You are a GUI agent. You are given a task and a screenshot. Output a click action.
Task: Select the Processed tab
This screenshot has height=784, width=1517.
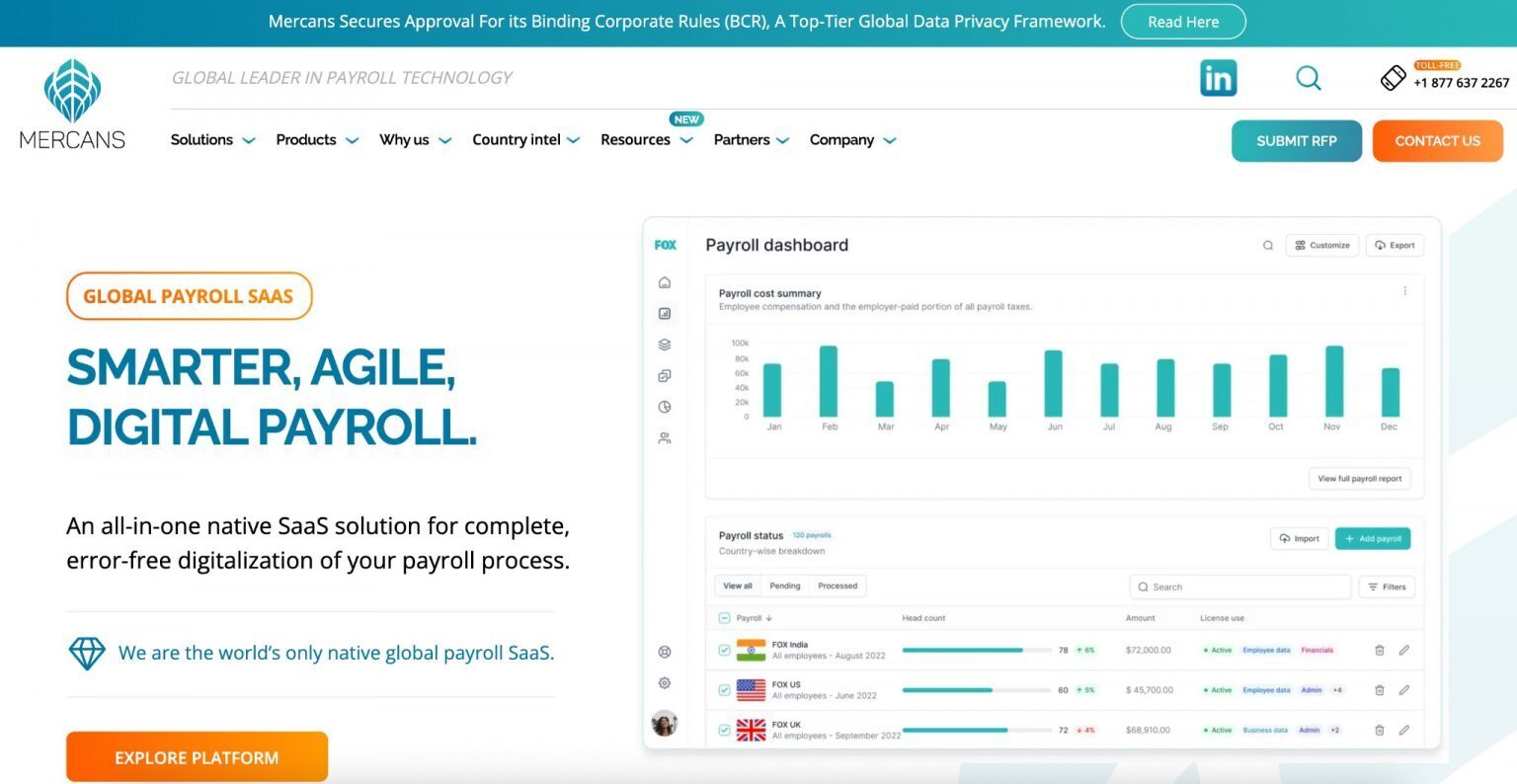[x=838, y=586]
